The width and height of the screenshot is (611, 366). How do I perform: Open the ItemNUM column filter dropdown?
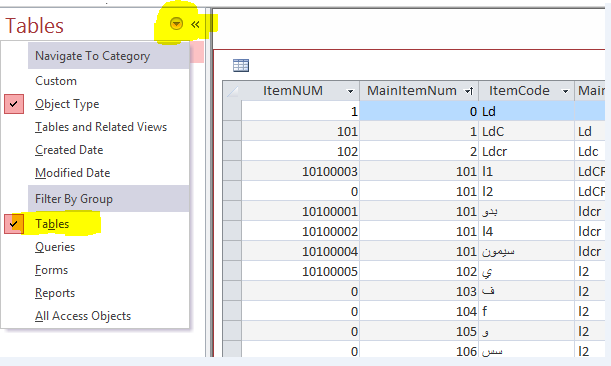coord(350,91)
